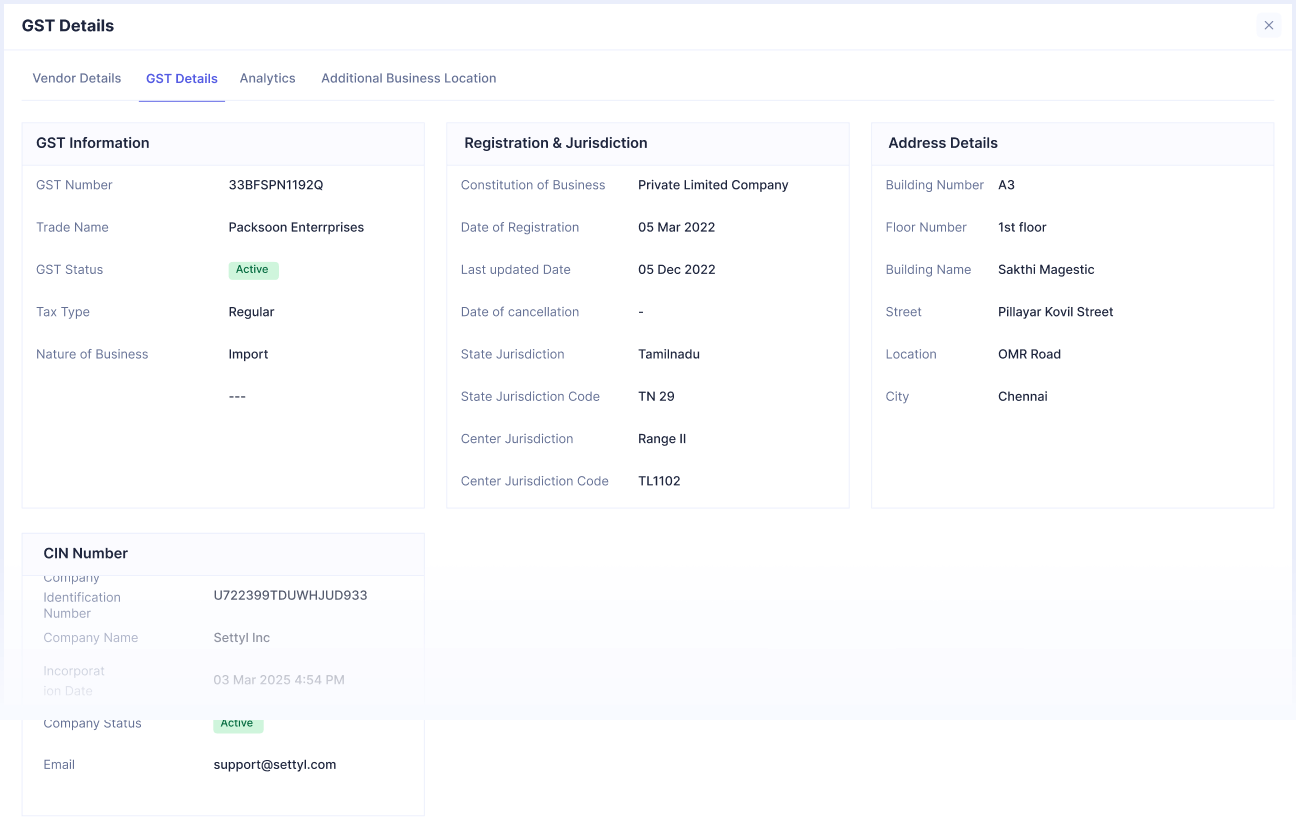This screenshot has width=1296, height=820.
Task: Open the Analytics tab
Action: click(x=268, y=78)
